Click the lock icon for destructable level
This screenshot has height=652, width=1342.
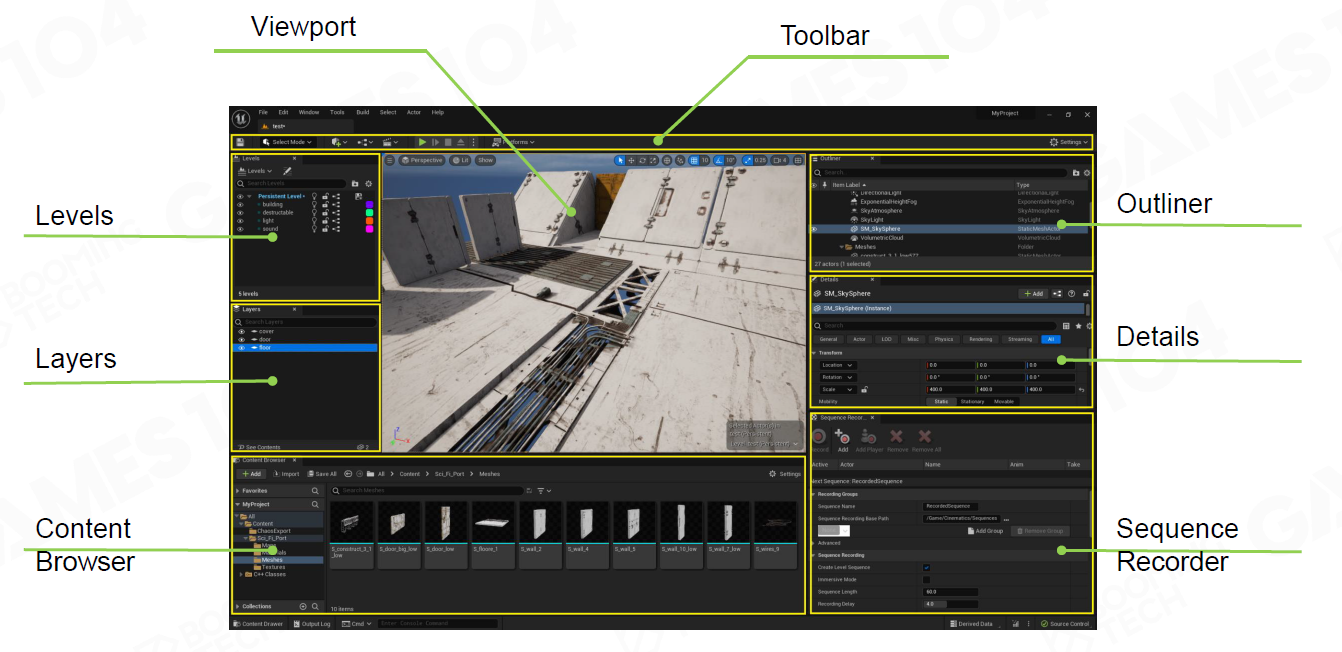(x=325, y=212)
